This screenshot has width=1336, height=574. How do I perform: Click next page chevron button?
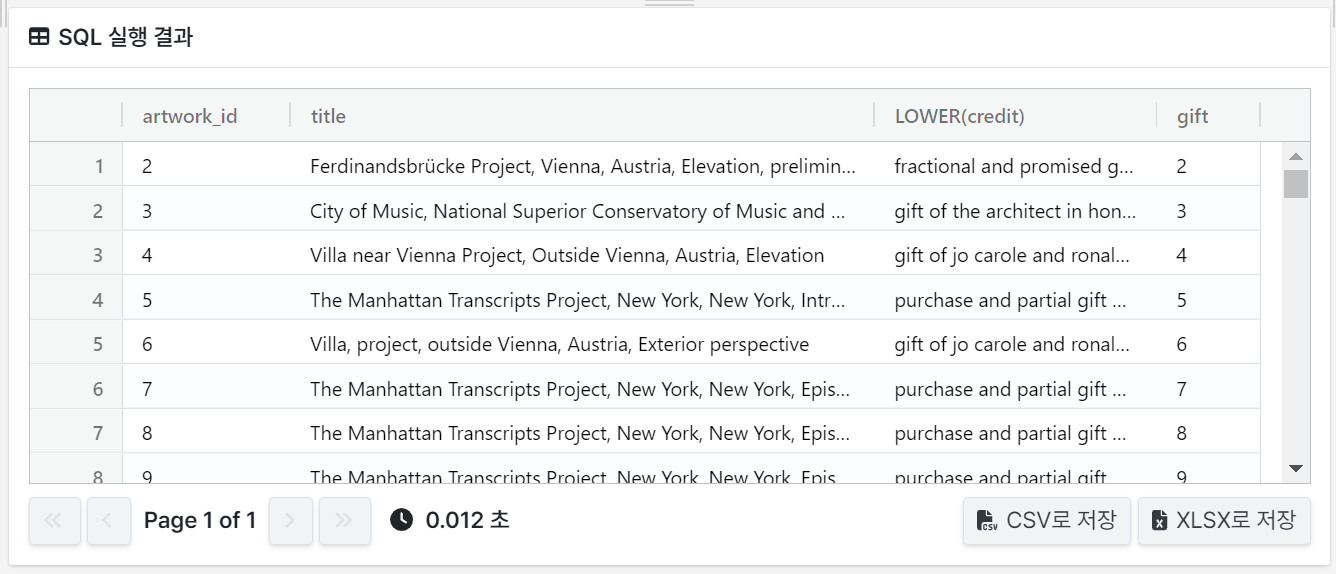click(291, 521)
